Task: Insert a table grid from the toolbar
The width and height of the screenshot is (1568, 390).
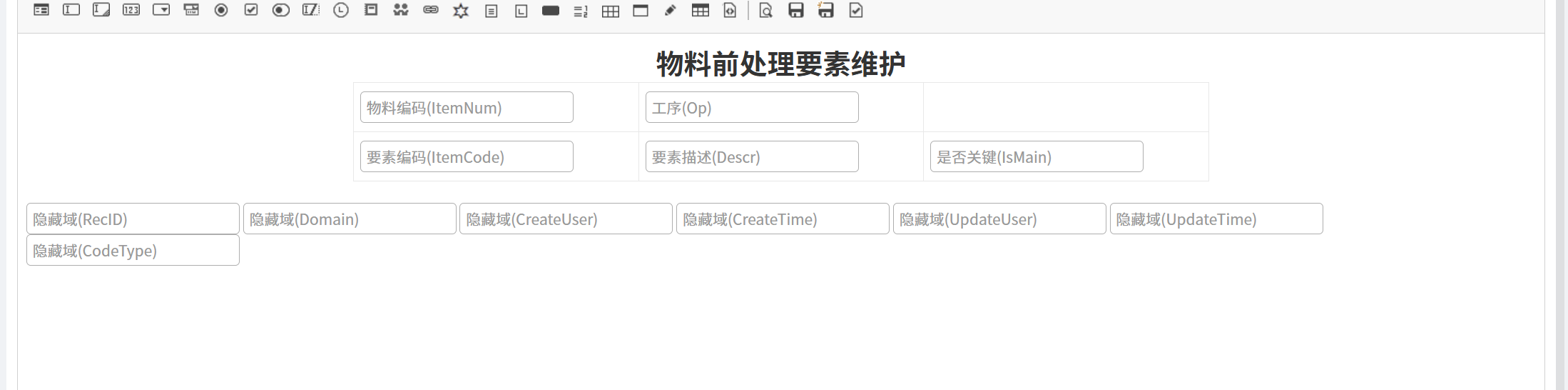Action: pyautogui.click(x=611, y=11)
